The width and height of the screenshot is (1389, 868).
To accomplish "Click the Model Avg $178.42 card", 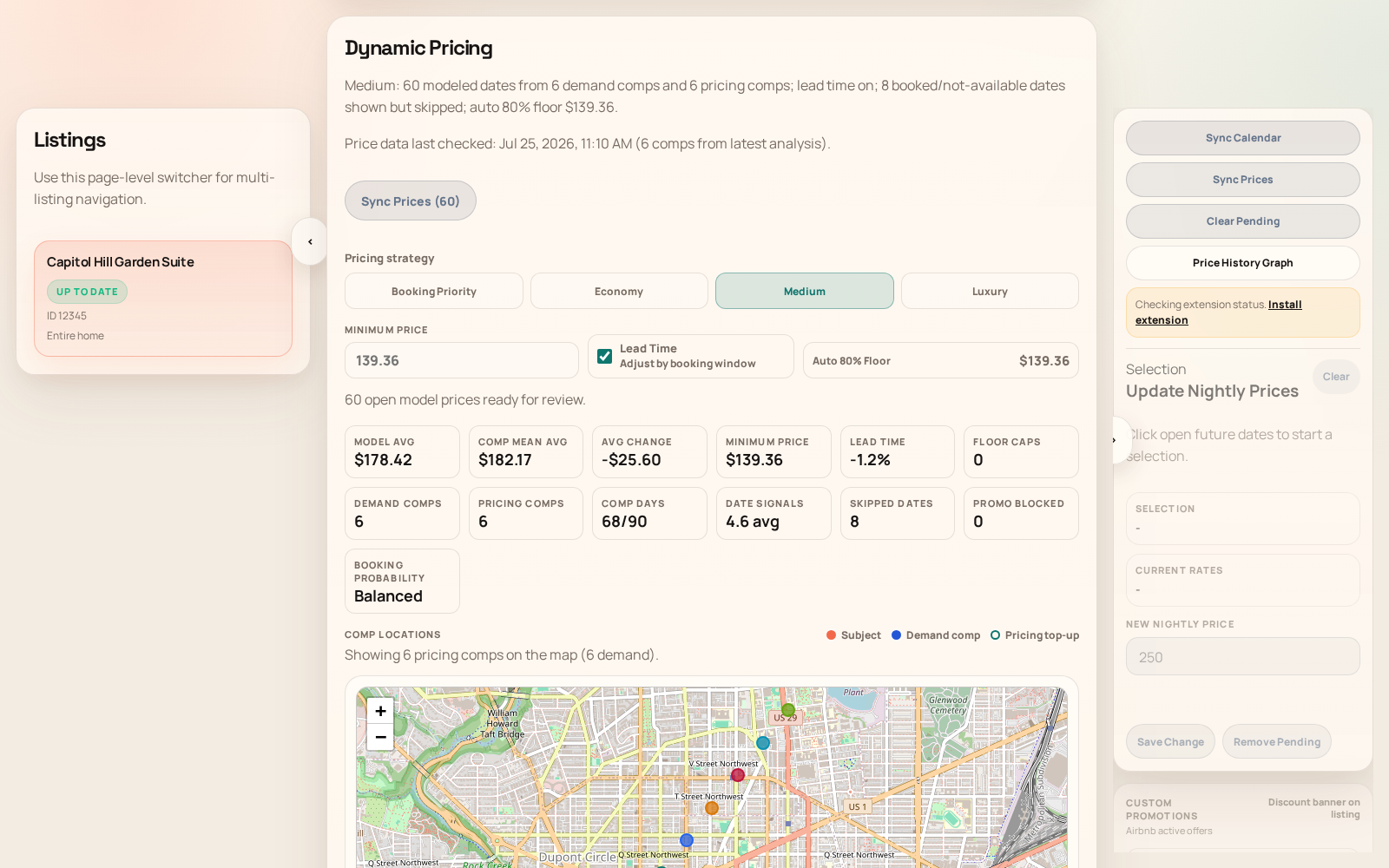I will [402, 451].
